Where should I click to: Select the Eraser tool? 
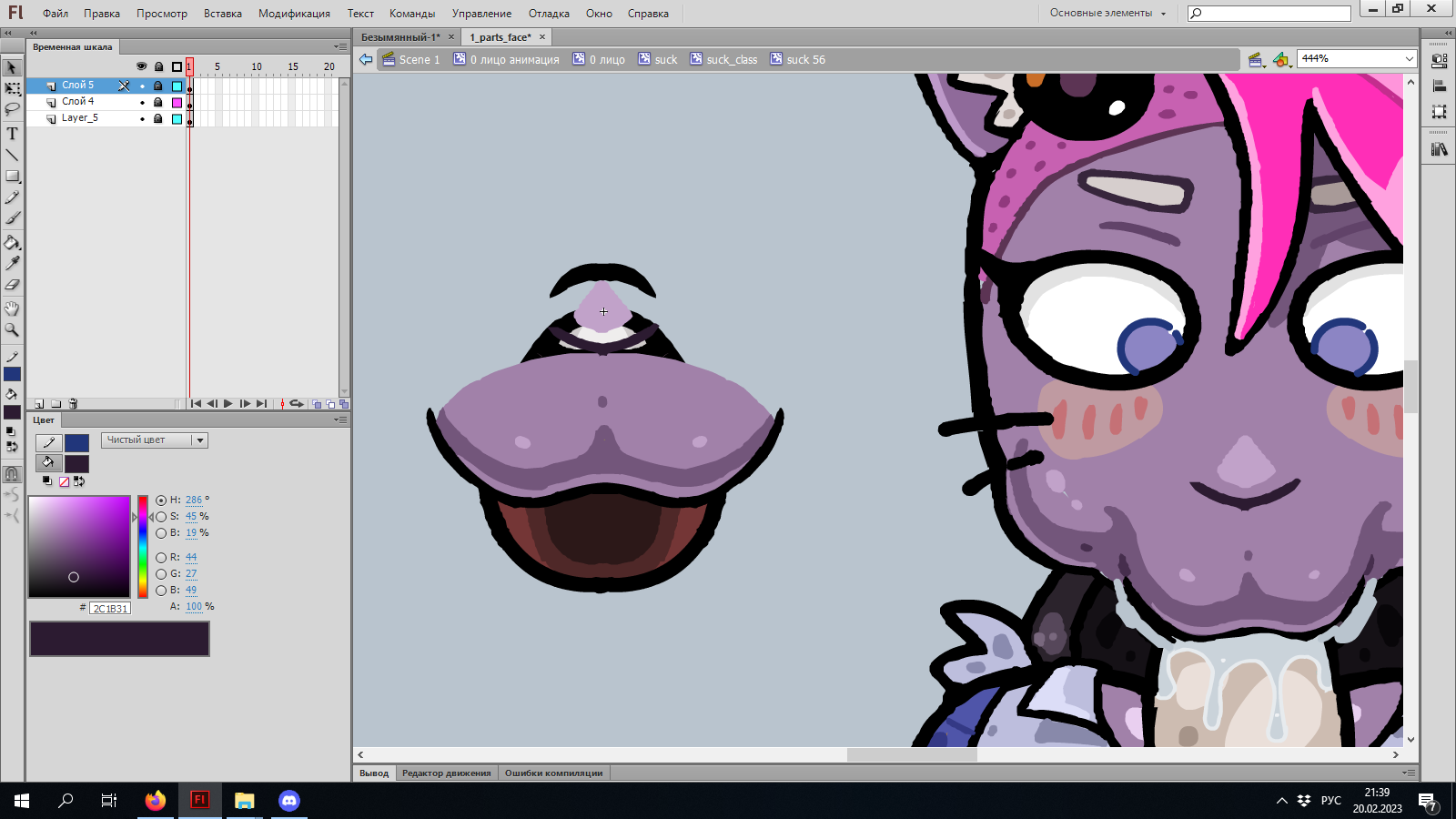pos(12,285)
